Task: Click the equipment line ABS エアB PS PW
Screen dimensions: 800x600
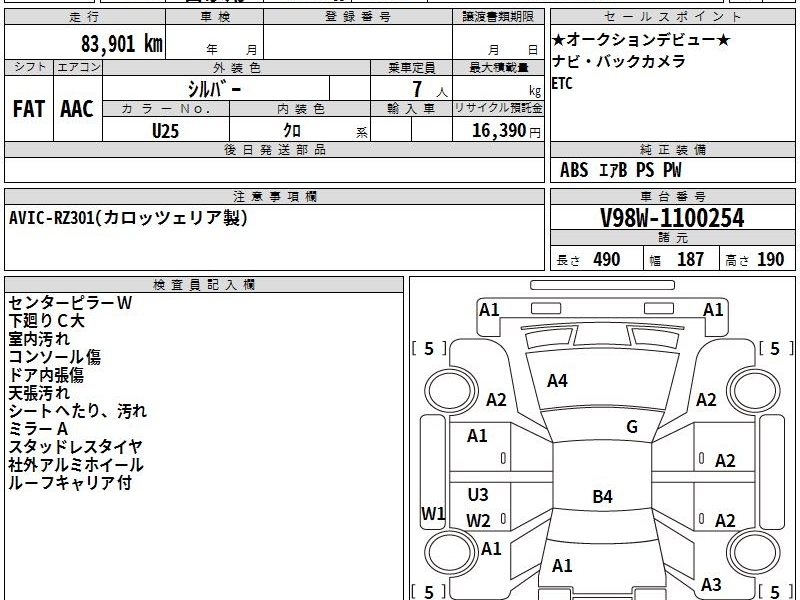Action: tap(620, 170)
